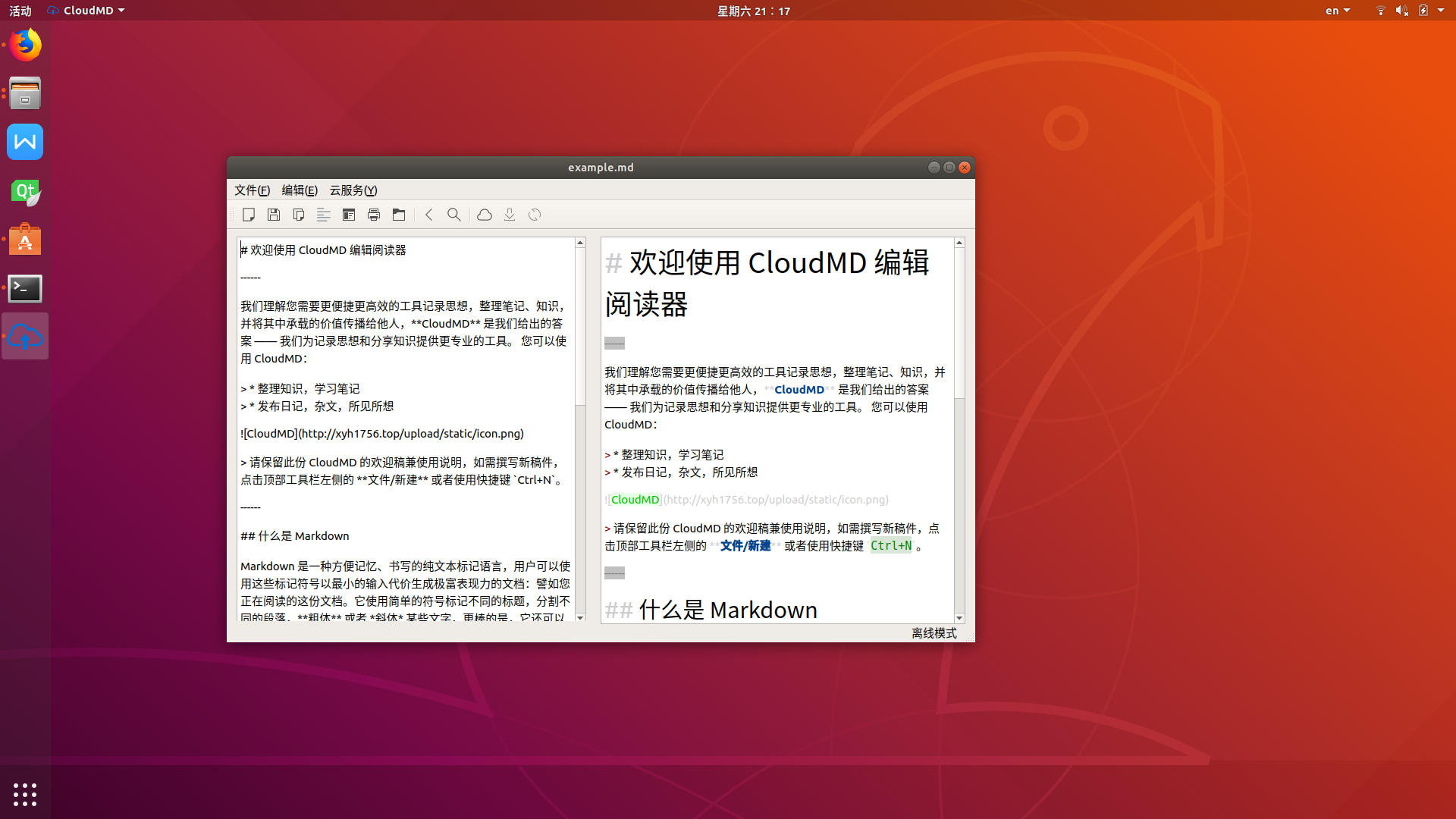
Task: Open Terminal from the dock
Action: pyautogui.click(x=25, y=288)
